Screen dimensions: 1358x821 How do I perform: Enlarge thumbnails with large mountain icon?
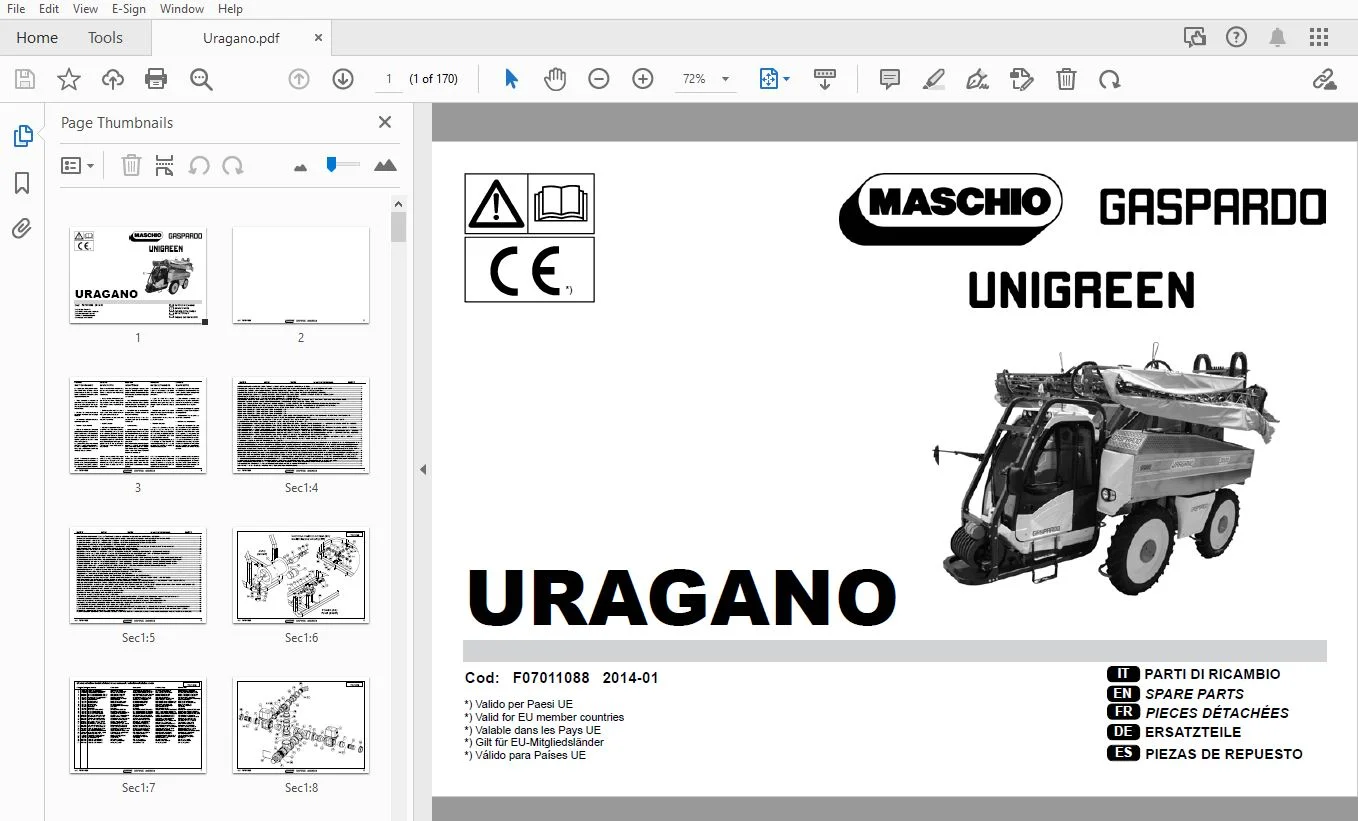(385, 166)
